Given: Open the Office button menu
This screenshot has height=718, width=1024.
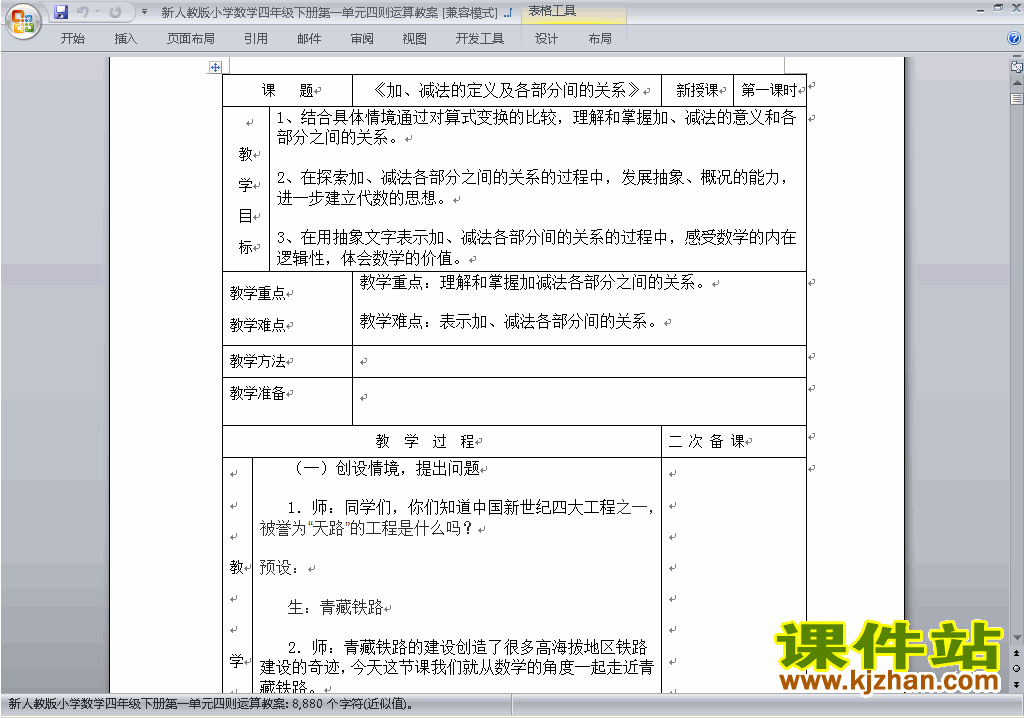Looking at the screenshot, I should pyautogui.click(x=23, y=22).
